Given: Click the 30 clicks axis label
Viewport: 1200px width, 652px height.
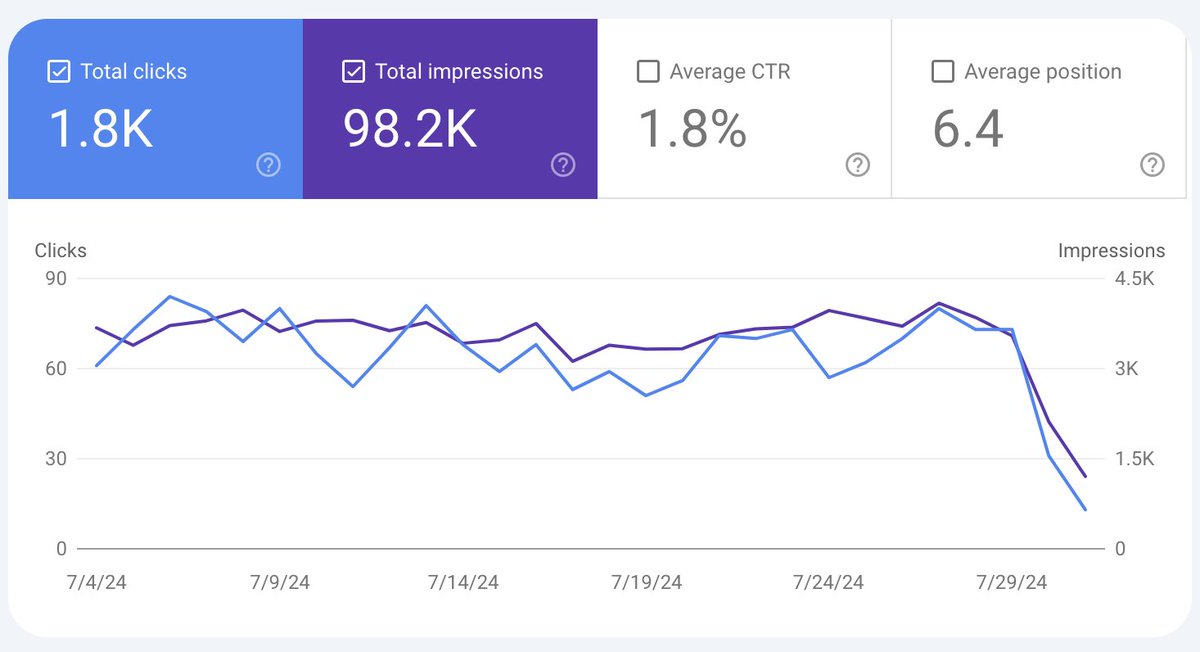Looking at the screenshot, I should point(56,459).
